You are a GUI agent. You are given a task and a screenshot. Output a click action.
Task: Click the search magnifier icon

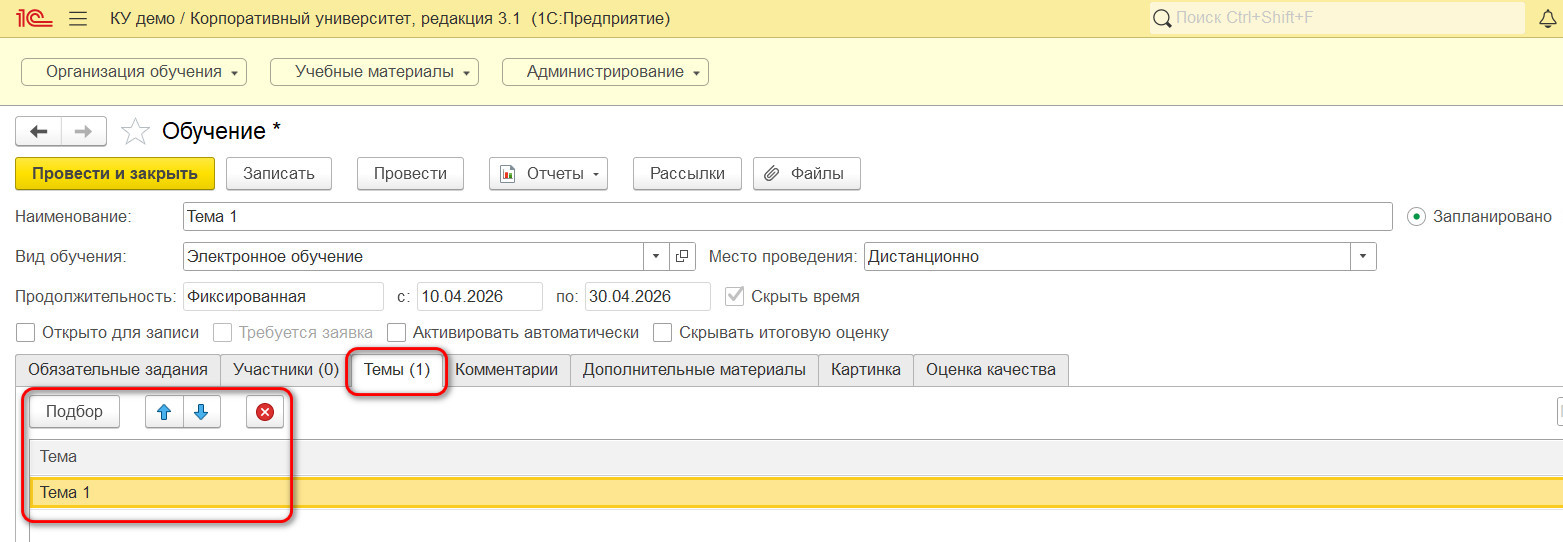(x=1163, y=18)
